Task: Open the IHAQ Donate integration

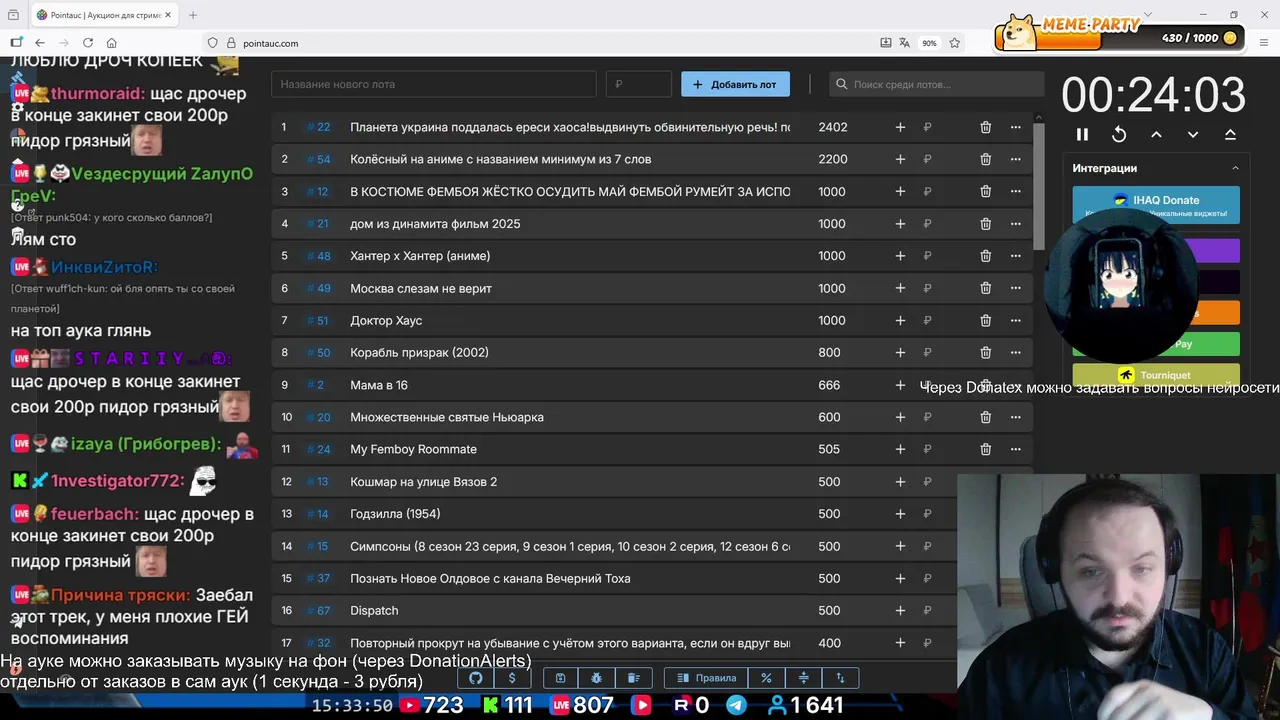Action: click(x=1156, y=204)
